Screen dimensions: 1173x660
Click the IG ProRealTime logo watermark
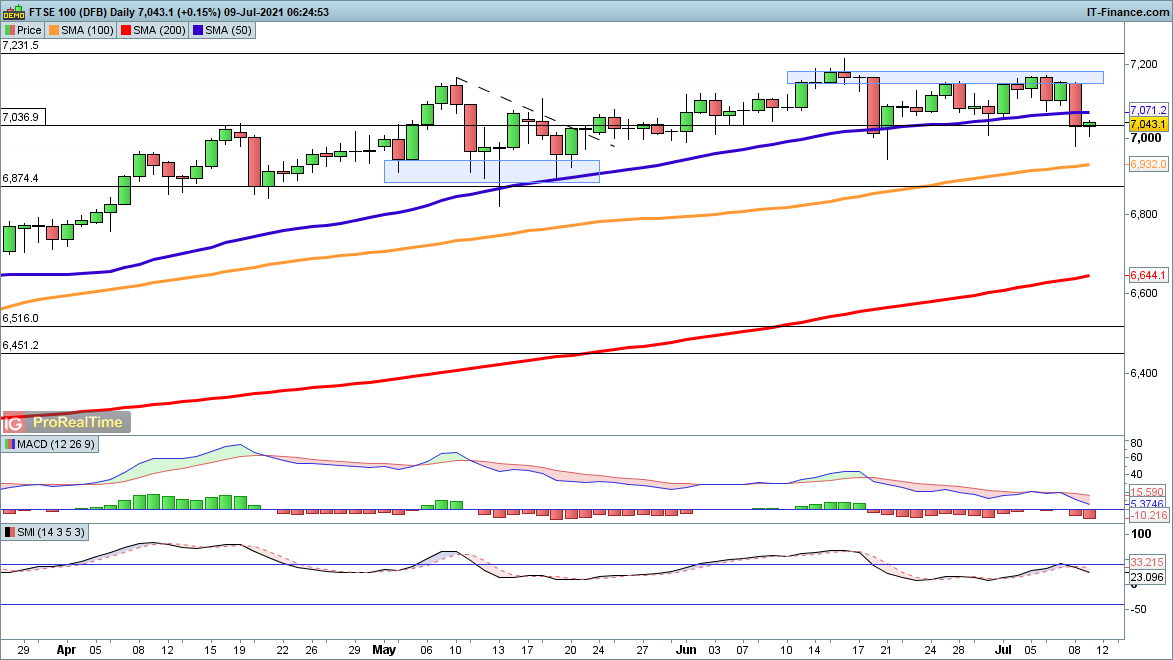(67, 423)
